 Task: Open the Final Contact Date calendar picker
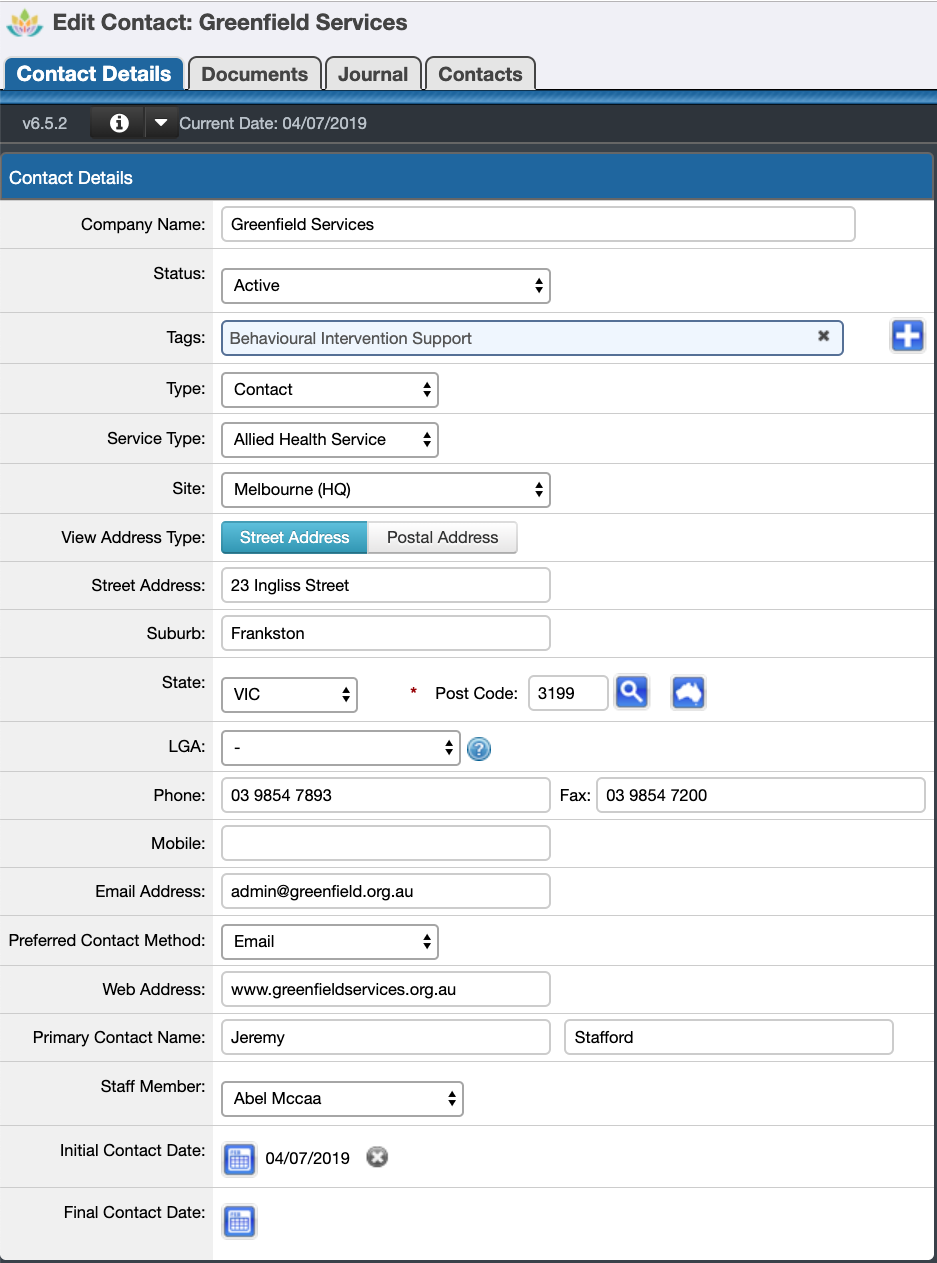coord(239,1221)
